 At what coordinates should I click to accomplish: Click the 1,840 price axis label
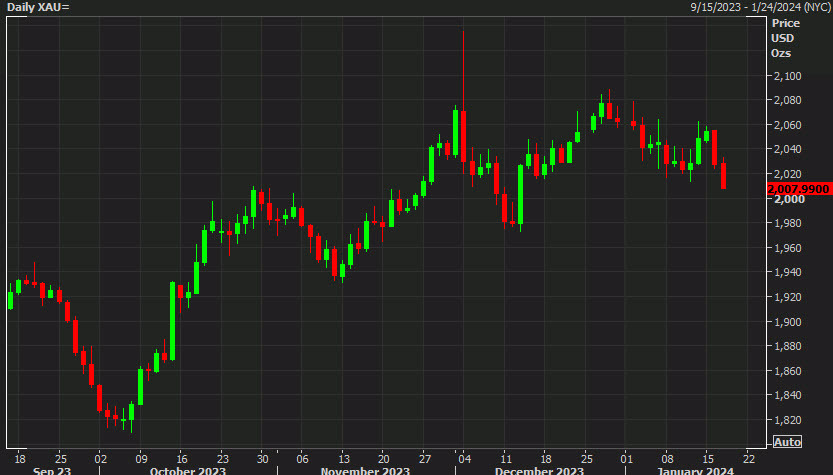787,395
